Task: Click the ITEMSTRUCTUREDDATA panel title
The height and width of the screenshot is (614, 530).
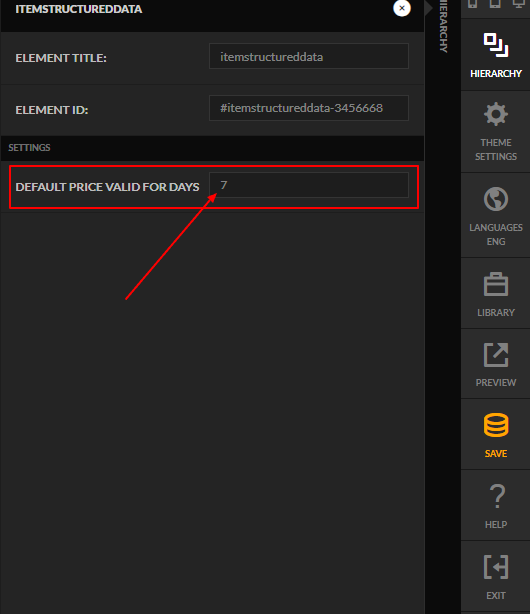Action: click(79, 9)
